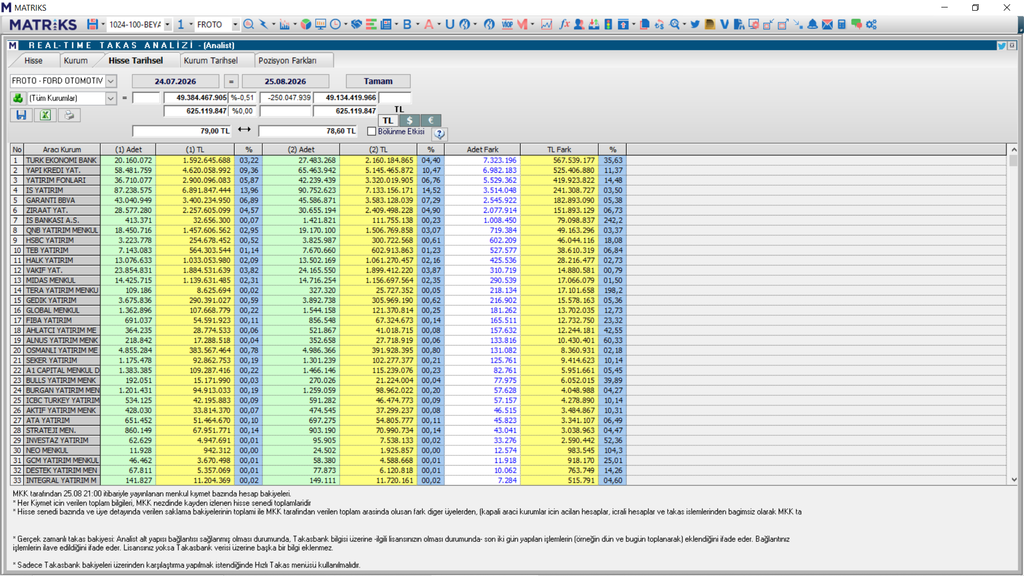Image resolution: width=1024 pixels, height=576 pixels.
Task: Click the equals button between dates
Action: 231,81
